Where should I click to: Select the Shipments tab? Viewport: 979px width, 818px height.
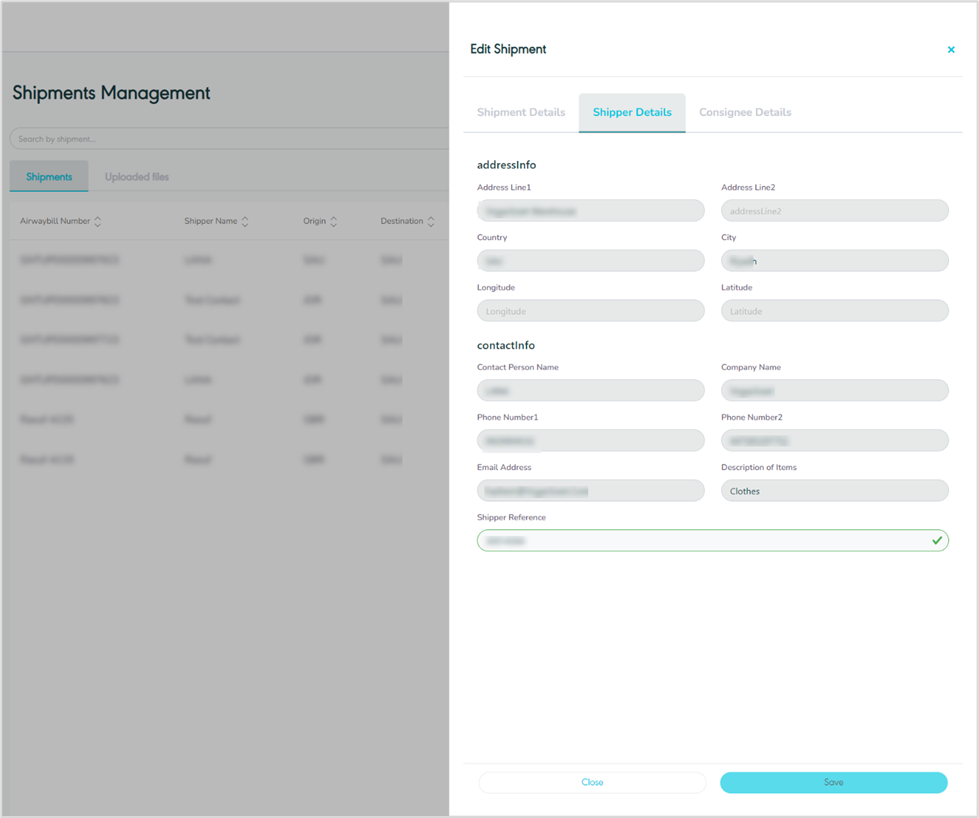click(x=49, y=177)
